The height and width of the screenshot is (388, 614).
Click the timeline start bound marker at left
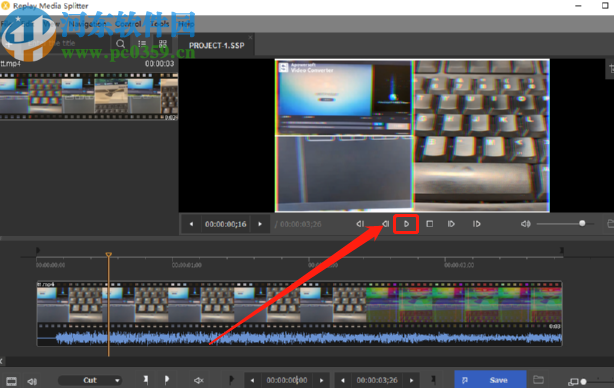pos(38,250)
